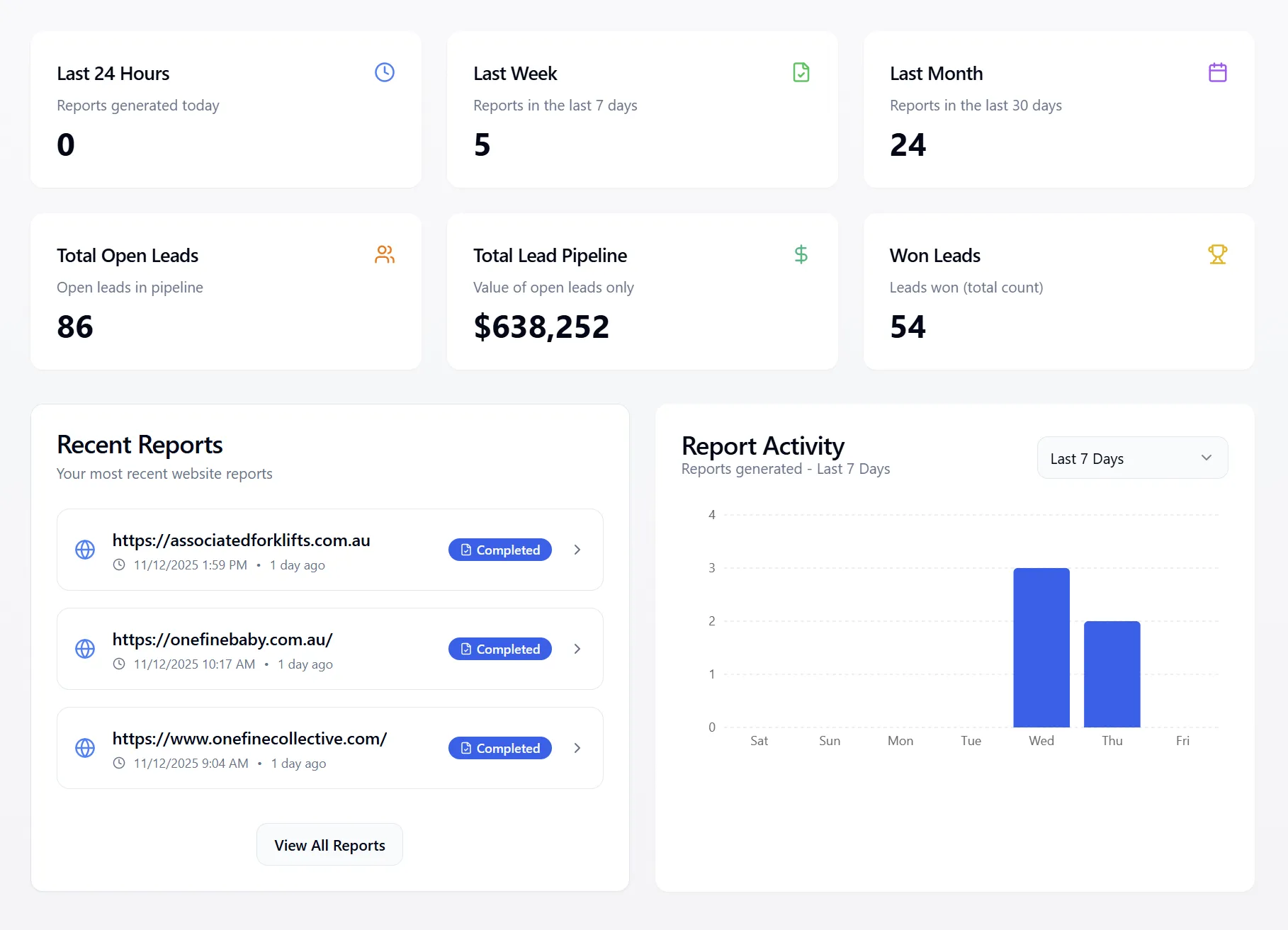Click the globe icon beside onefinecollective.com
1288x930 pixels.
click(x=85, y=748)
